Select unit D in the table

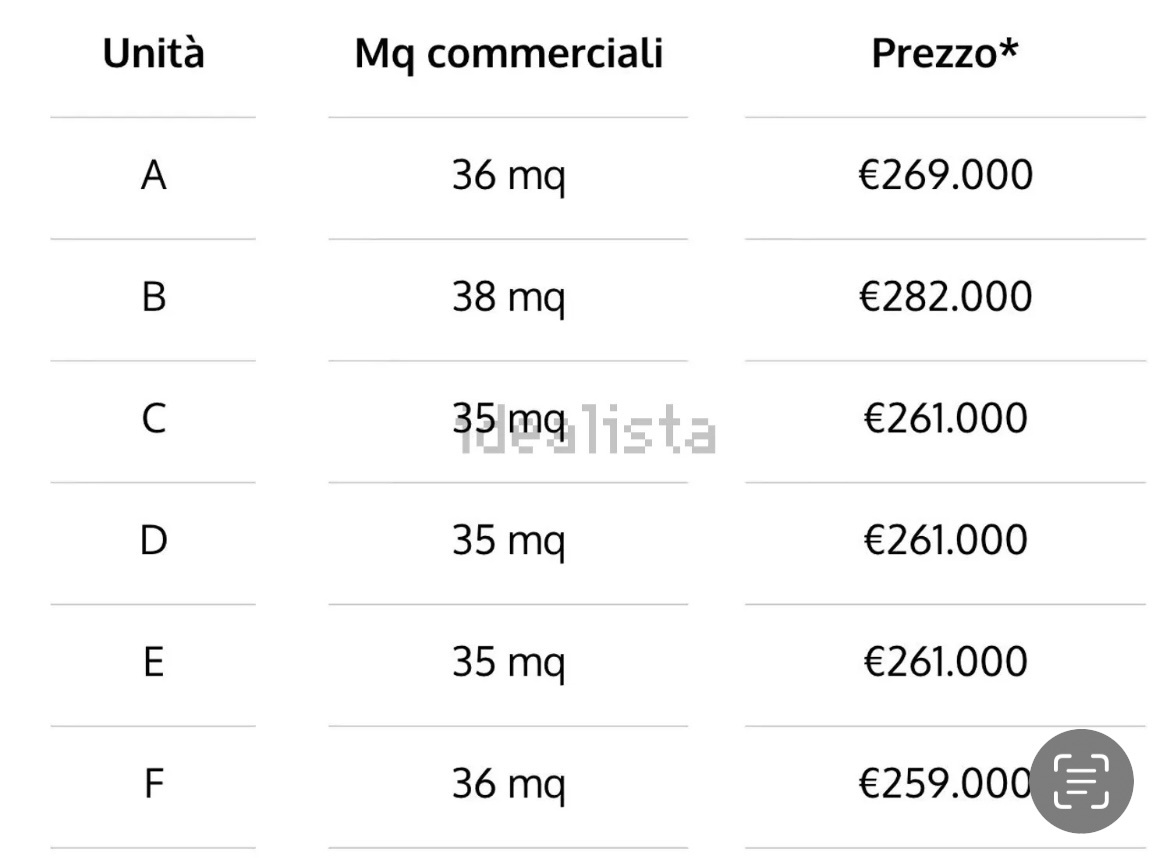153,541
